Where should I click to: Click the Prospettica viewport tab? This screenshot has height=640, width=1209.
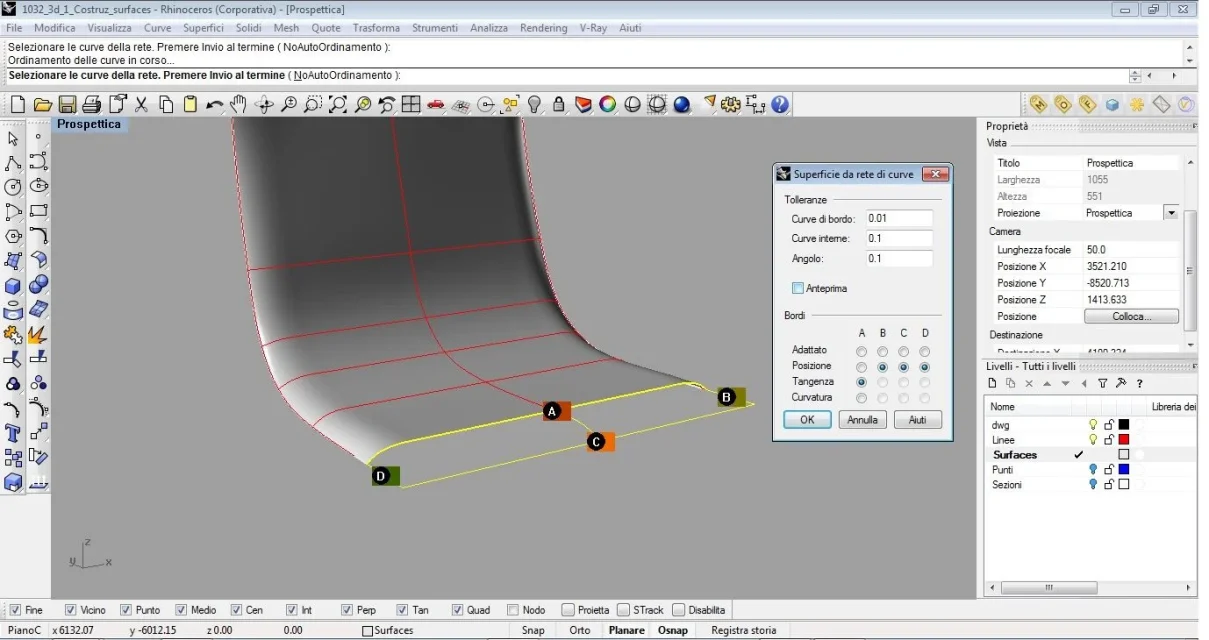click(x=89, y=125)
